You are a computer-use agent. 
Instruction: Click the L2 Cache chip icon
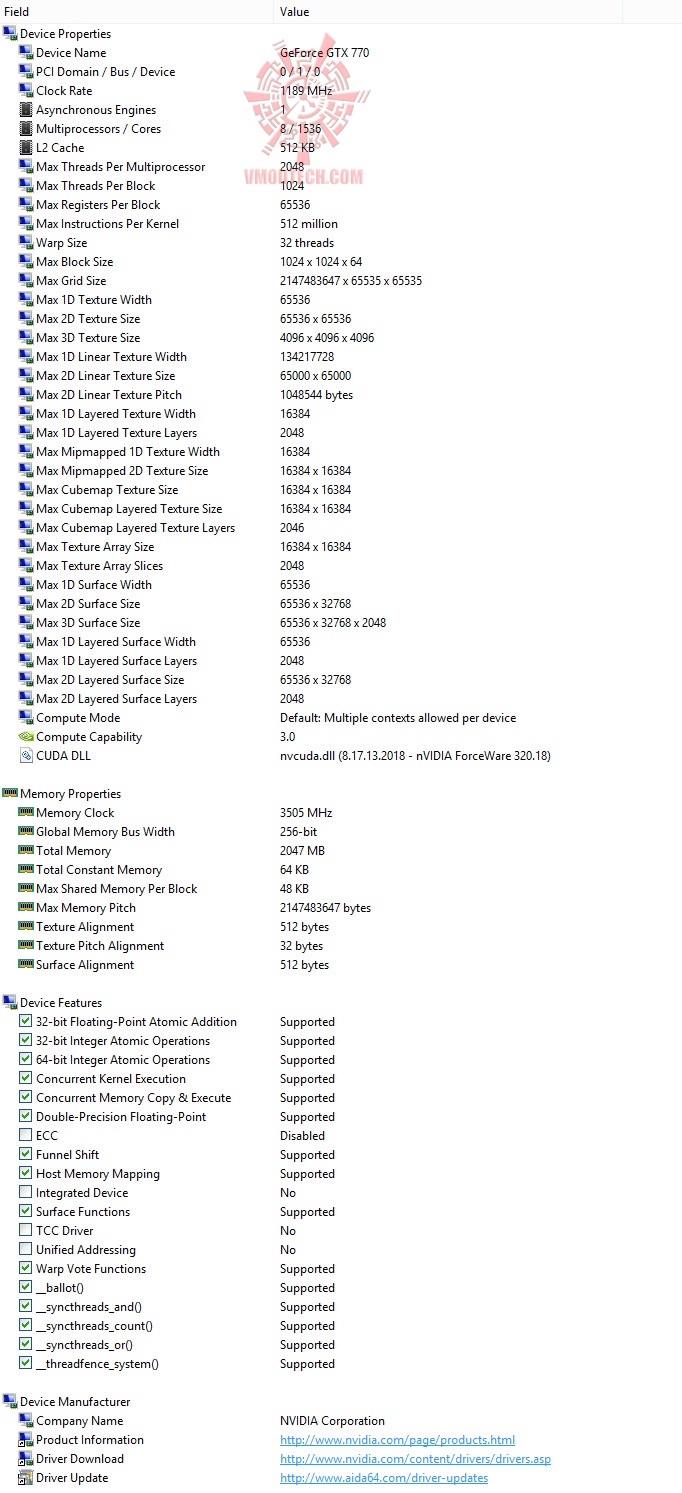(26, 148)
